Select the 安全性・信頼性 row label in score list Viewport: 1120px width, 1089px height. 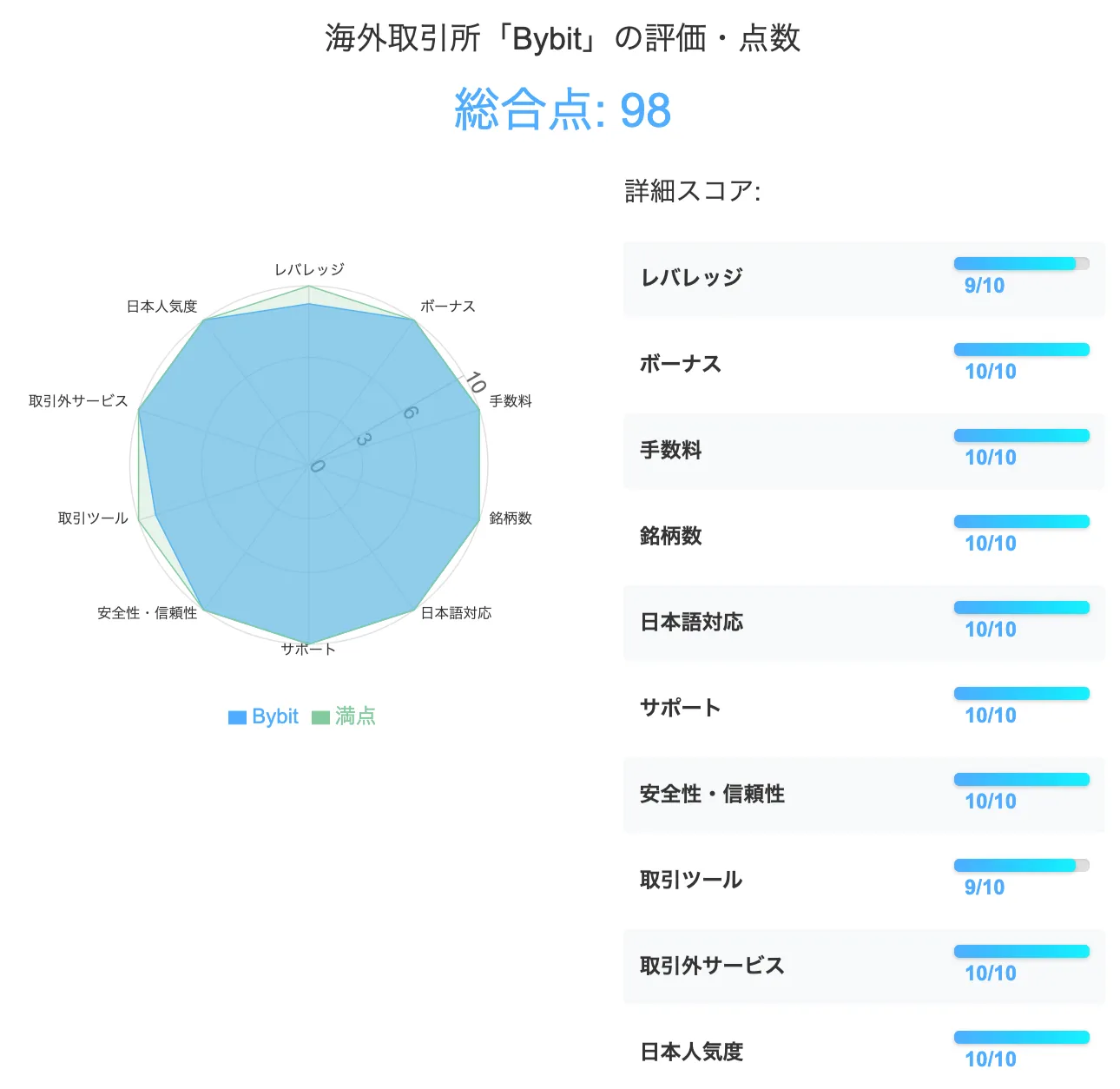[712, 794]
